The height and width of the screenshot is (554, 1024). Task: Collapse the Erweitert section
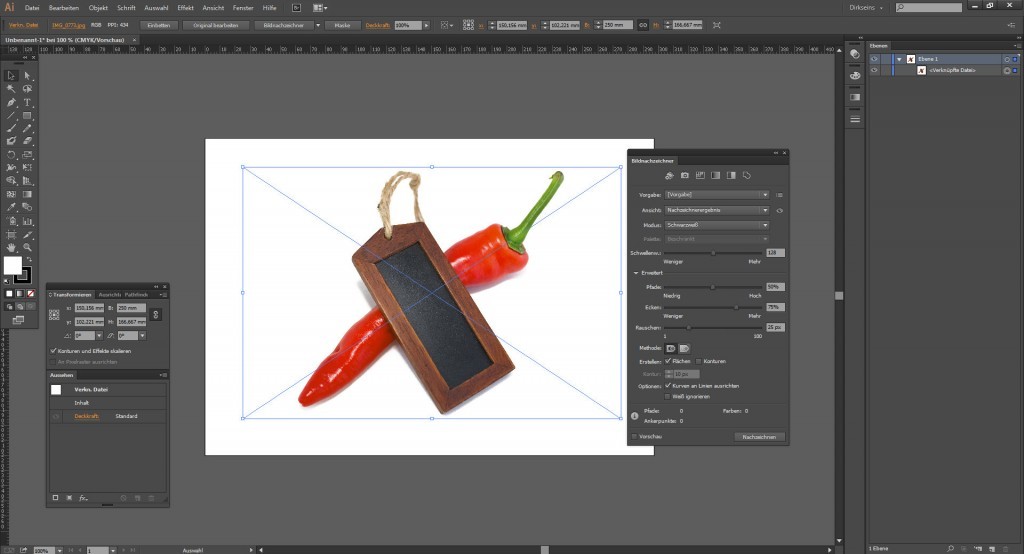[636, 272]
